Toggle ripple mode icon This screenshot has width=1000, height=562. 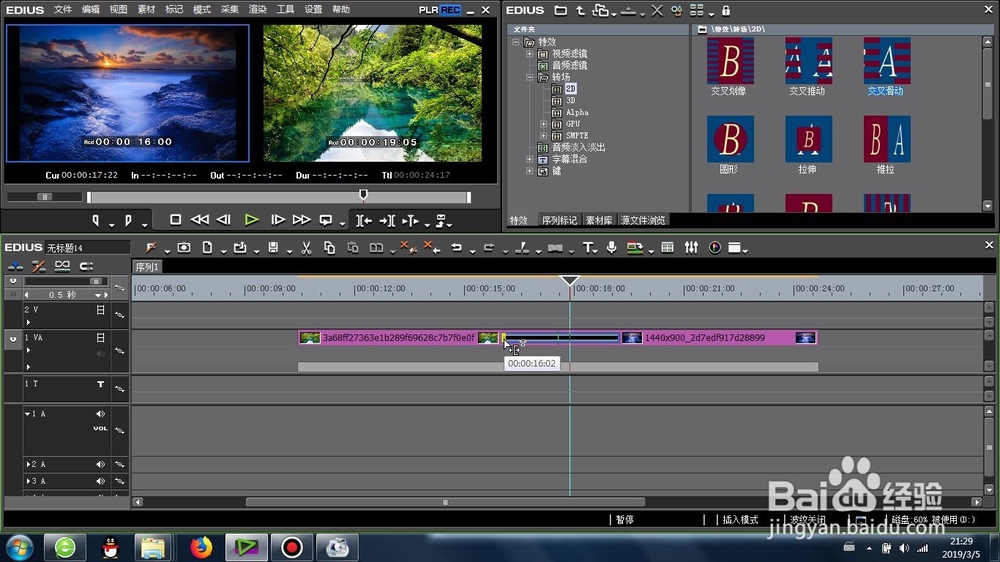point(38,266)
